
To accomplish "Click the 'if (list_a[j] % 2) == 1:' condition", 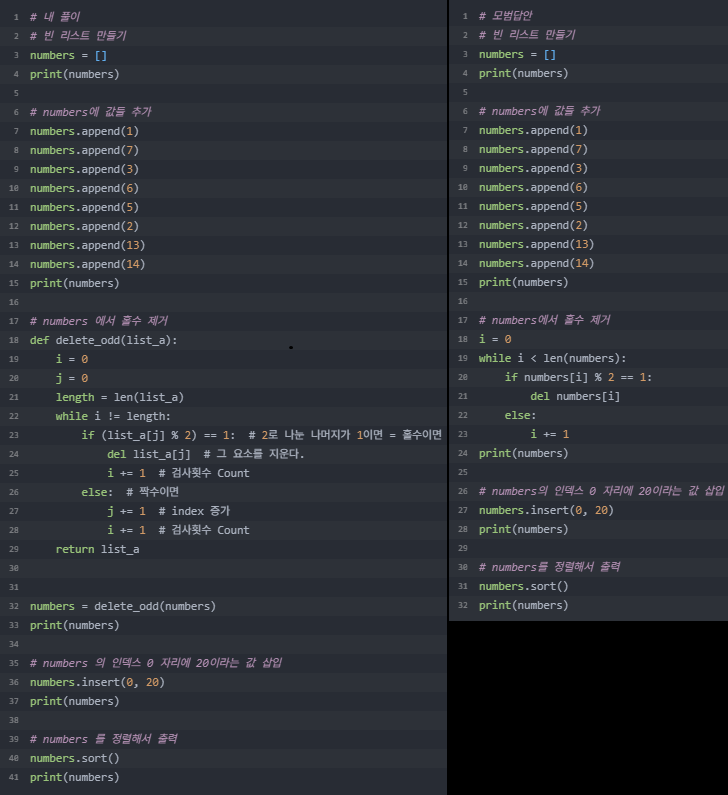I will 158,435.
